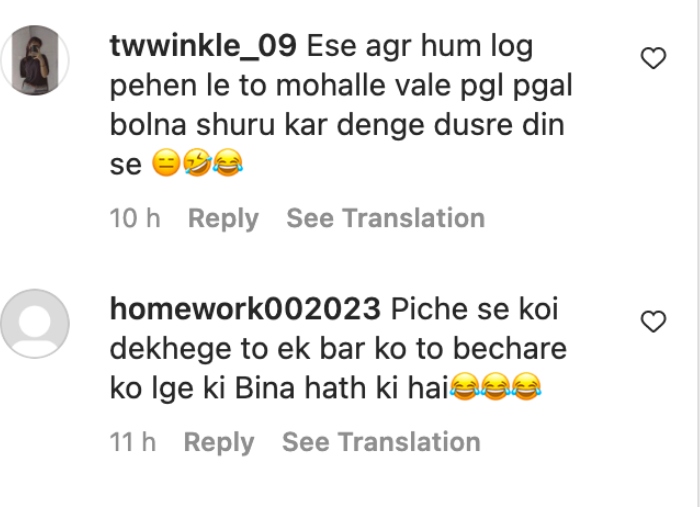Click the last laughing emoji in homework002023's comment
Screen dimensions: 700x507
tap(526, 386)
